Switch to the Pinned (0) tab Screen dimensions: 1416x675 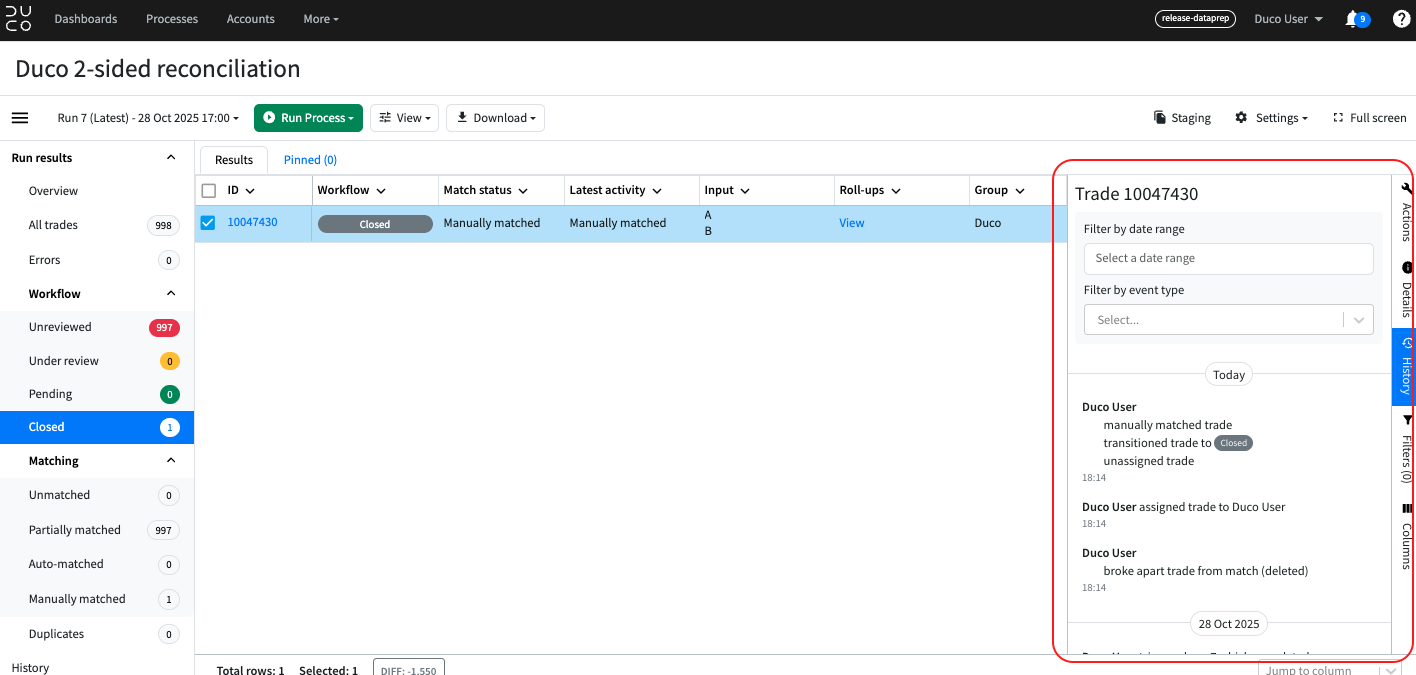tap(310, 160)
